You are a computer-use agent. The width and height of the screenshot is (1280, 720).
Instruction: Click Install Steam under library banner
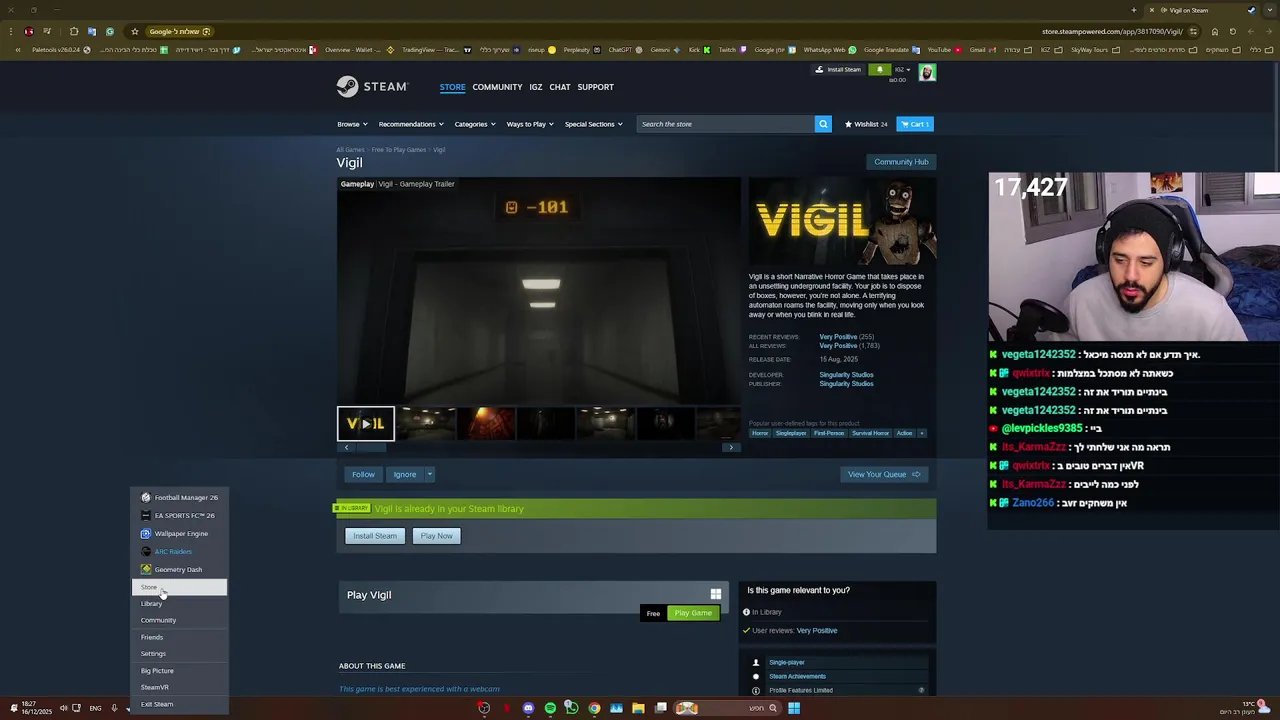click(375, 536)
